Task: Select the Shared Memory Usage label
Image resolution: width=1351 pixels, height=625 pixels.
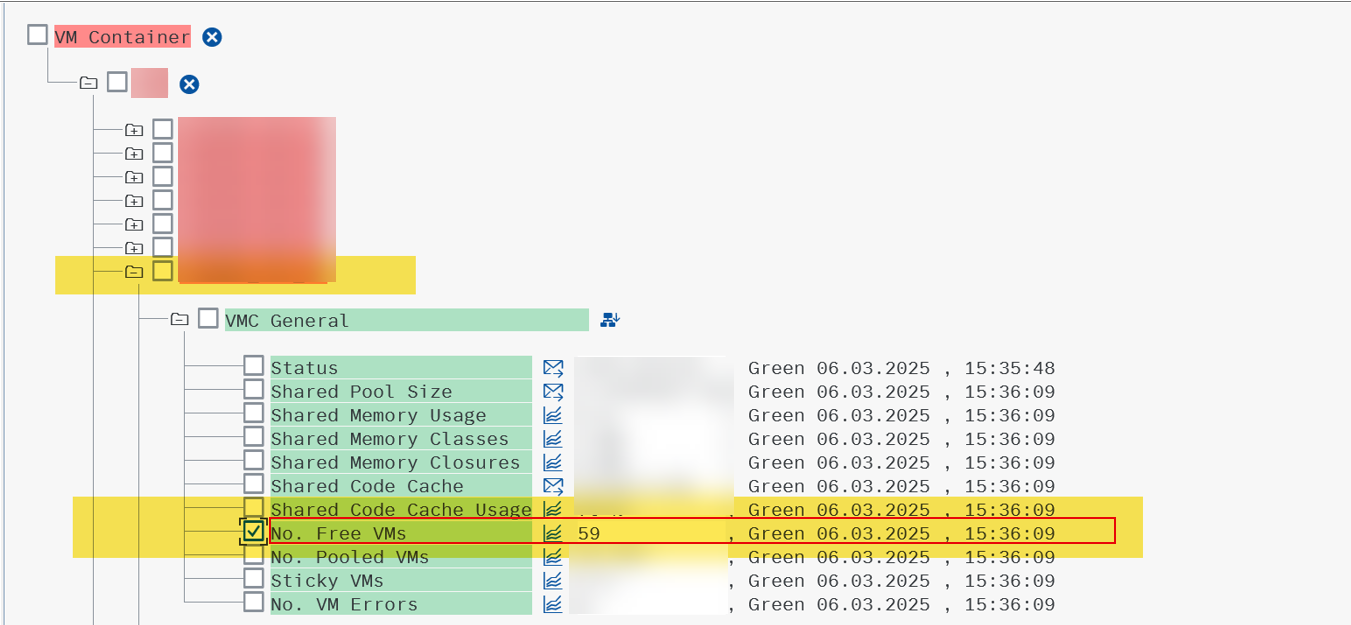Action: (x=378, y=415)
